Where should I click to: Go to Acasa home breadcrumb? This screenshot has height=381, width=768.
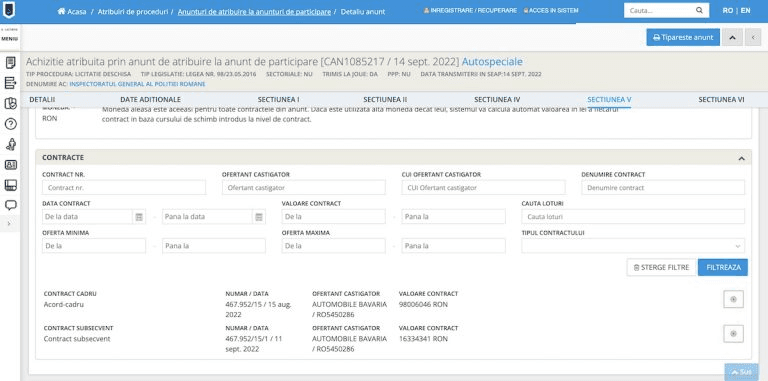tap(72, 11)
